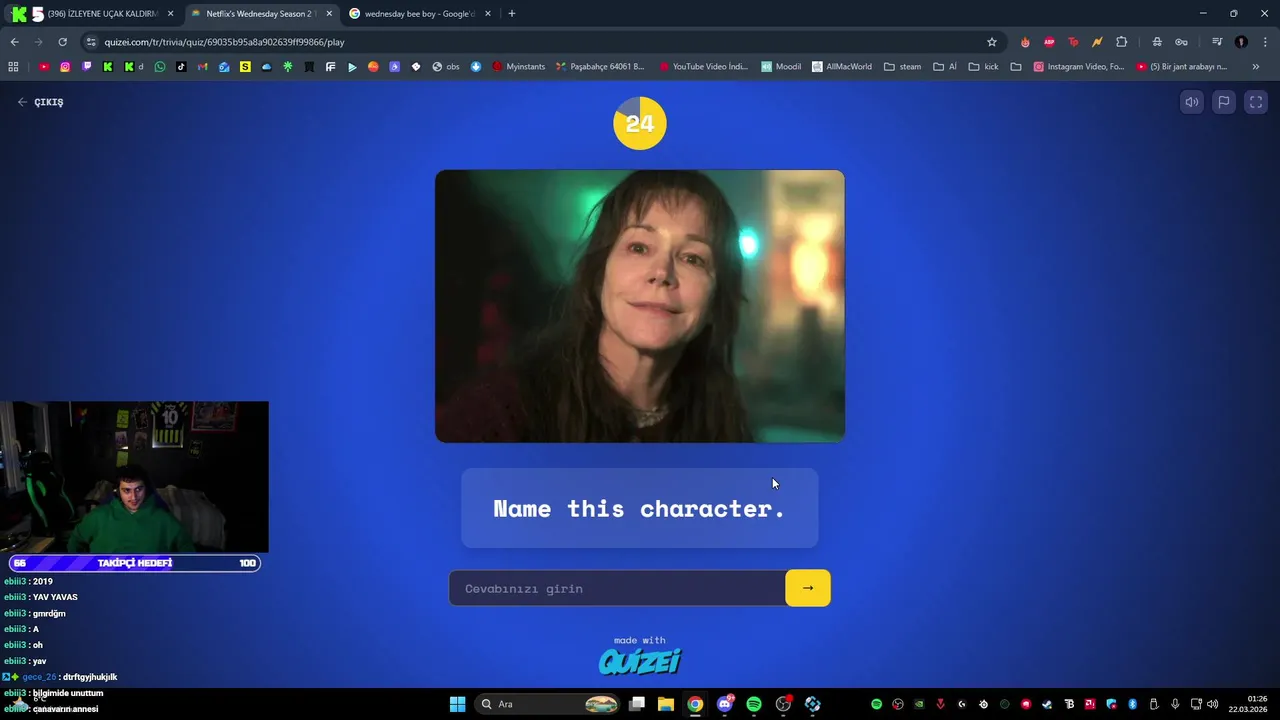Click the Quizei logo link
The height and width of the screenshot is (720, 1280).
640,661
